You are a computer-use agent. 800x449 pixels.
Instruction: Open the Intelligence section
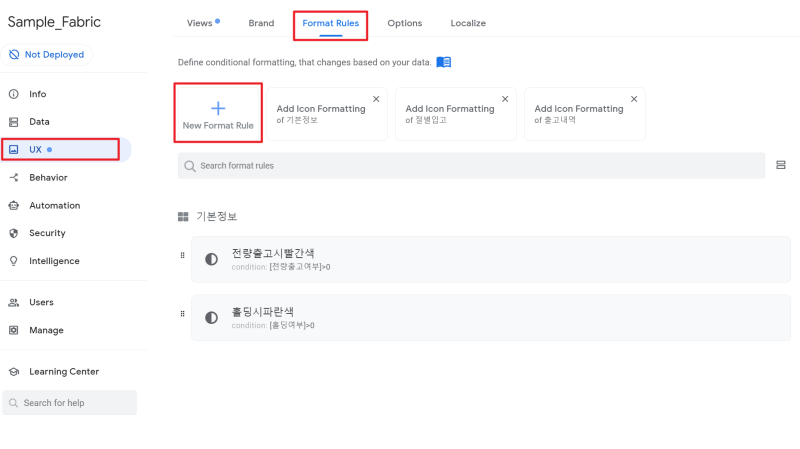54,261
